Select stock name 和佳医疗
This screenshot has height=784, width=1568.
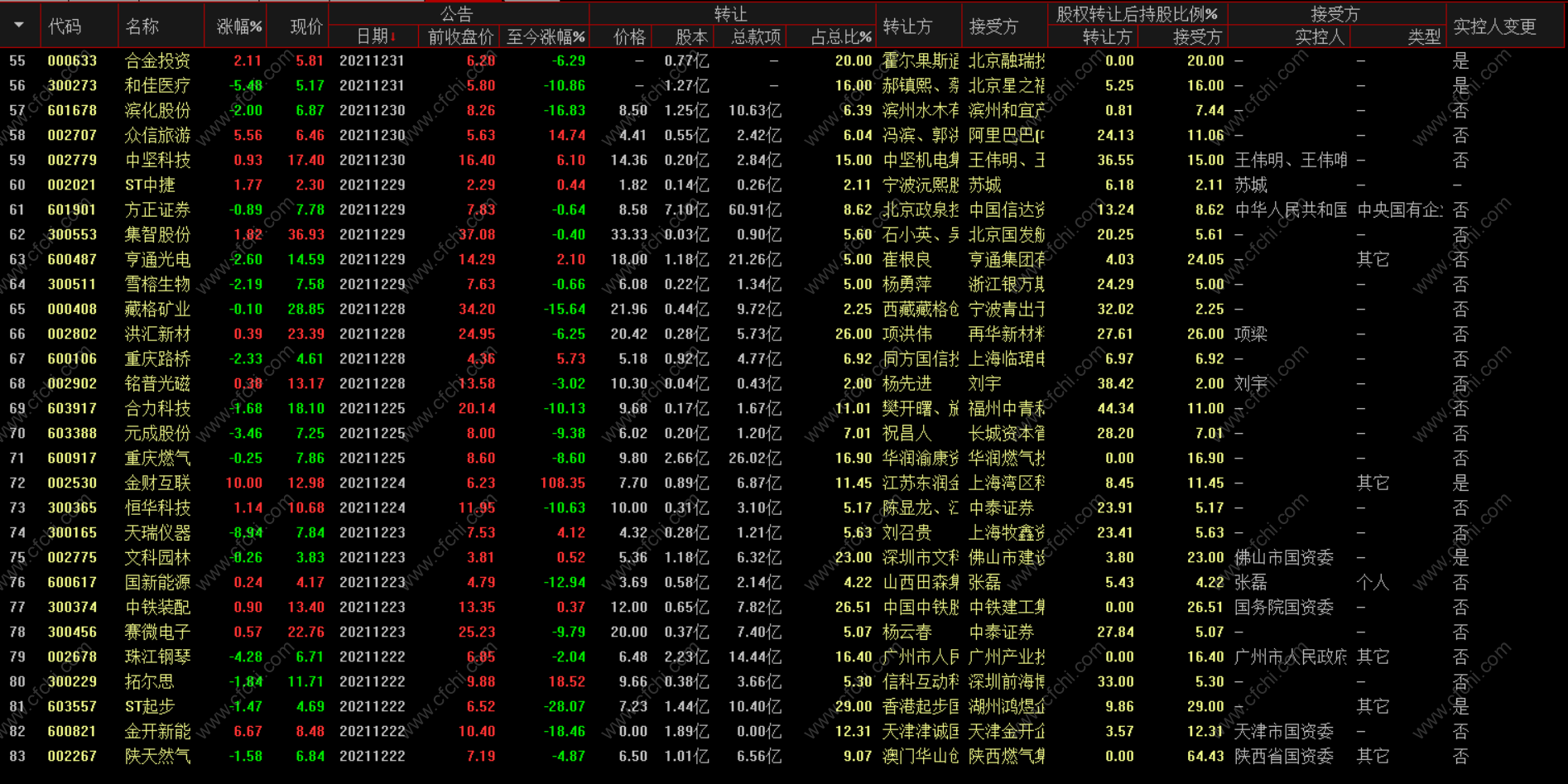point(157,85)
